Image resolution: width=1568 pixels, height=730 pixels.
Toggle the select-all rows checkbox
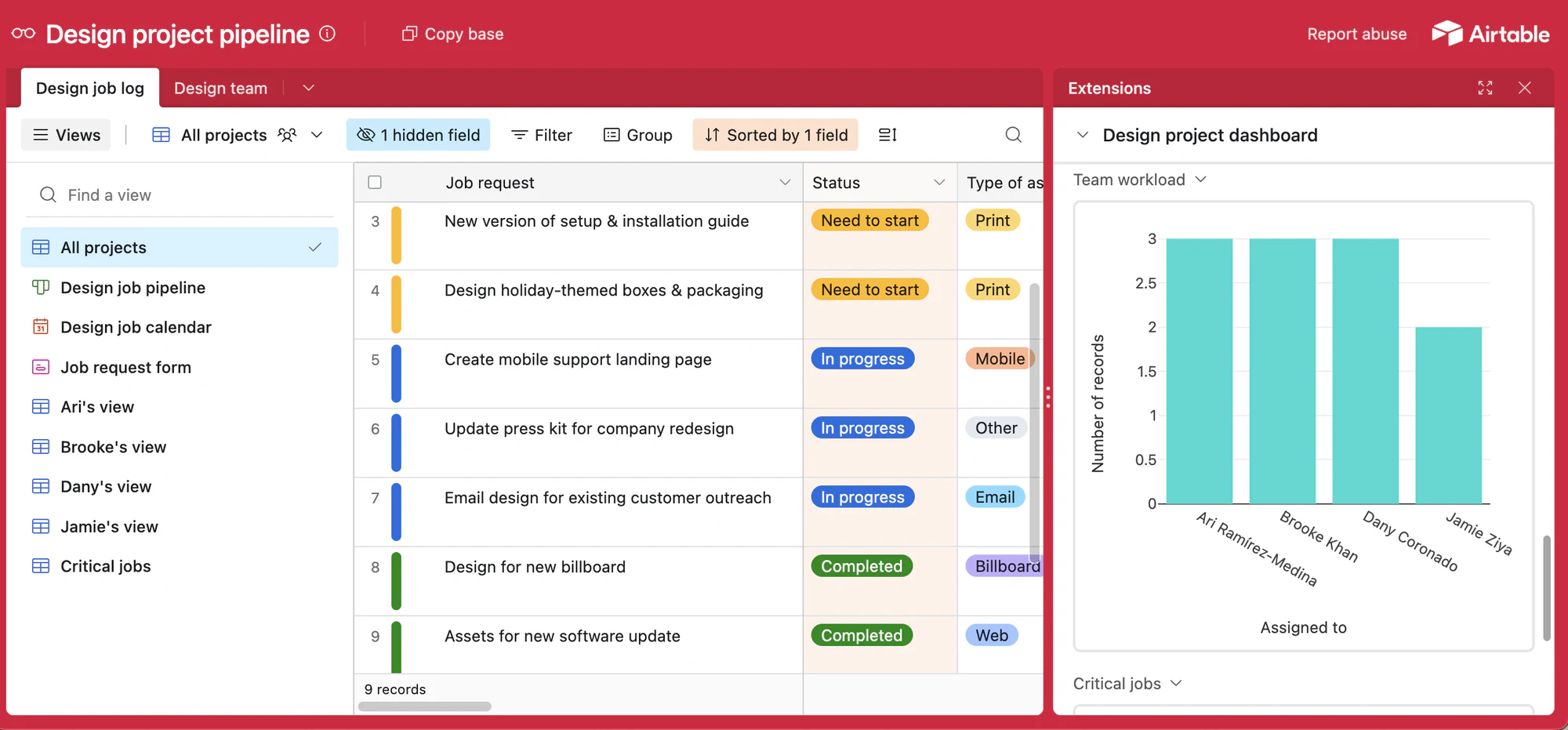375,183
